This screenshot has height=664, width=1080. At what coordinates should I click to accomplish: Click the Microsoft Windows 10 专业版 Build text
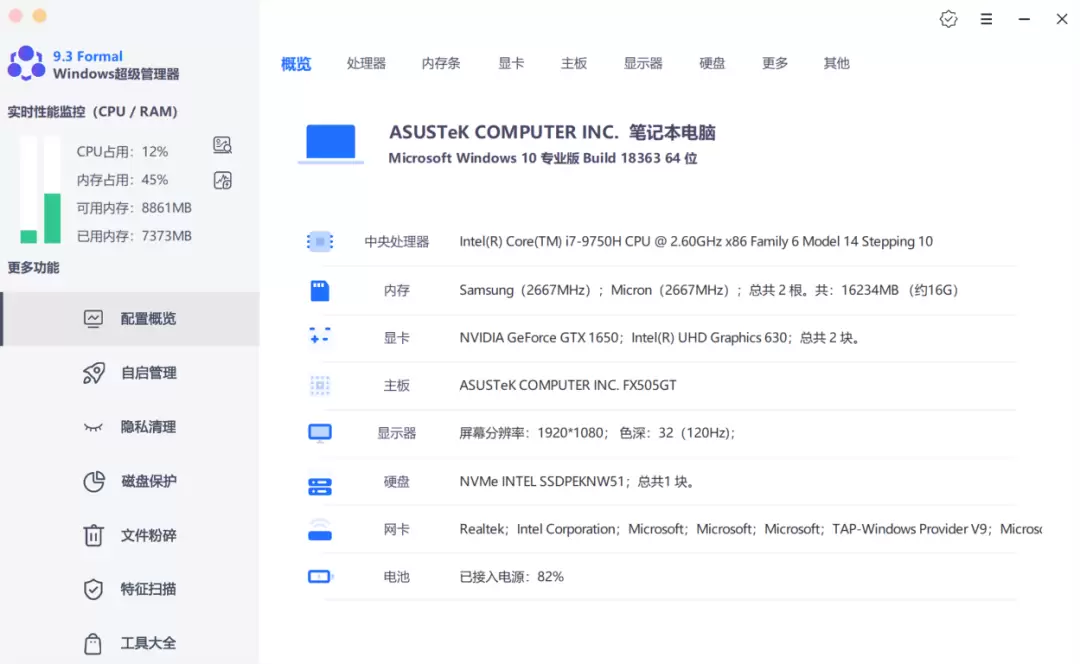click(x=543, y=158)
